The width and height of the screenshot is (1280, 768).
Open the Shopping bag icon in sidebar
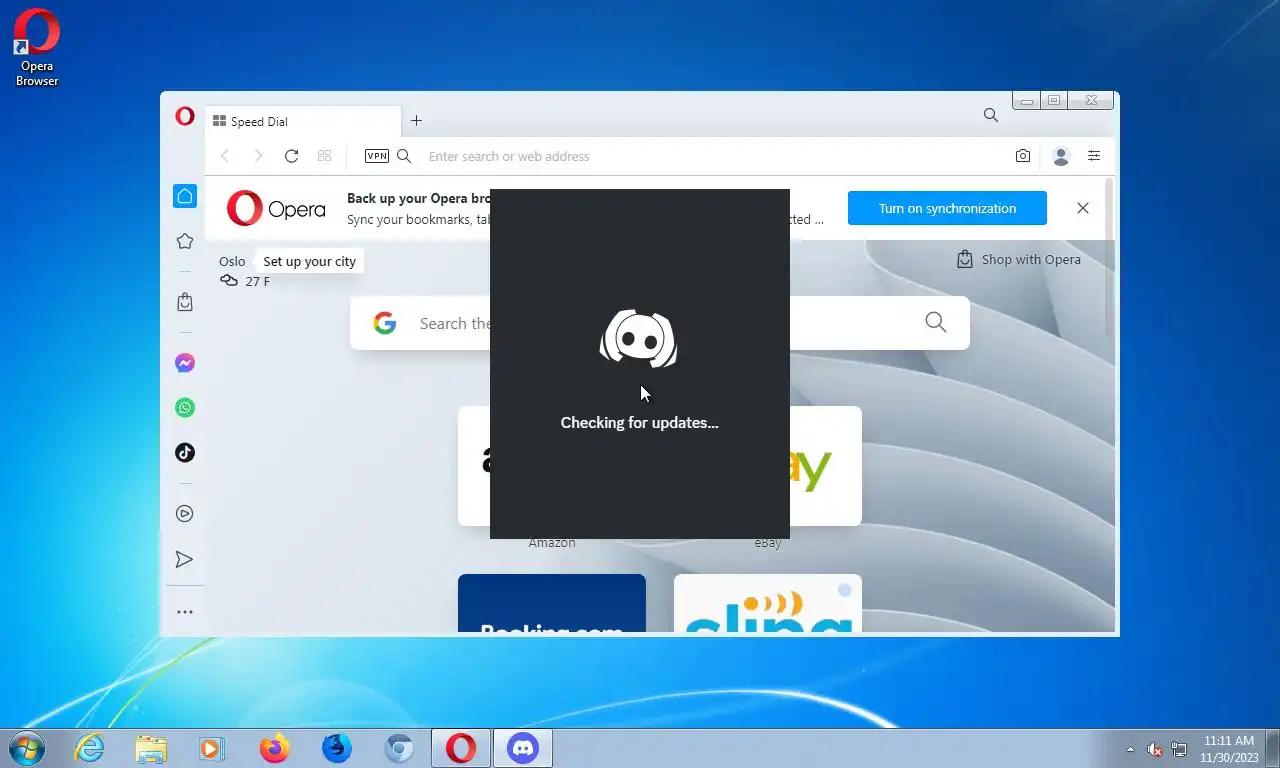click(185, 302)
